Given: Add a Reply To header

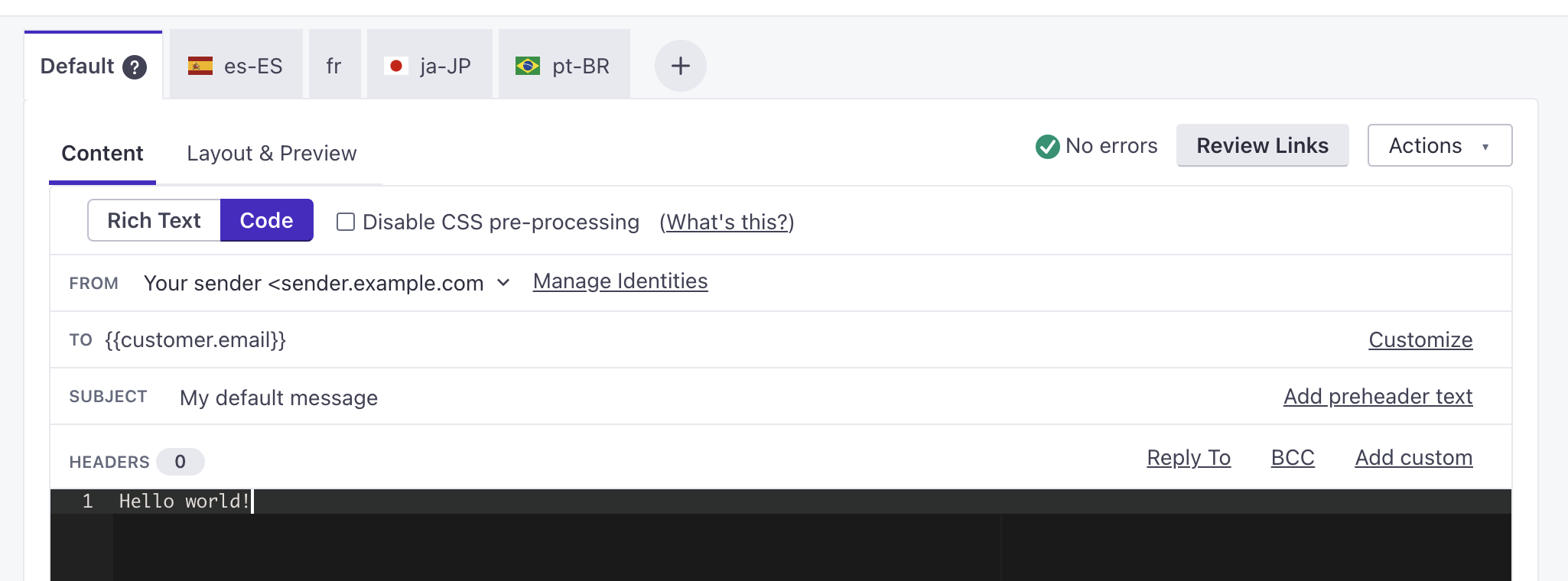Looking at the screenshot, I should click(1189, 457).
